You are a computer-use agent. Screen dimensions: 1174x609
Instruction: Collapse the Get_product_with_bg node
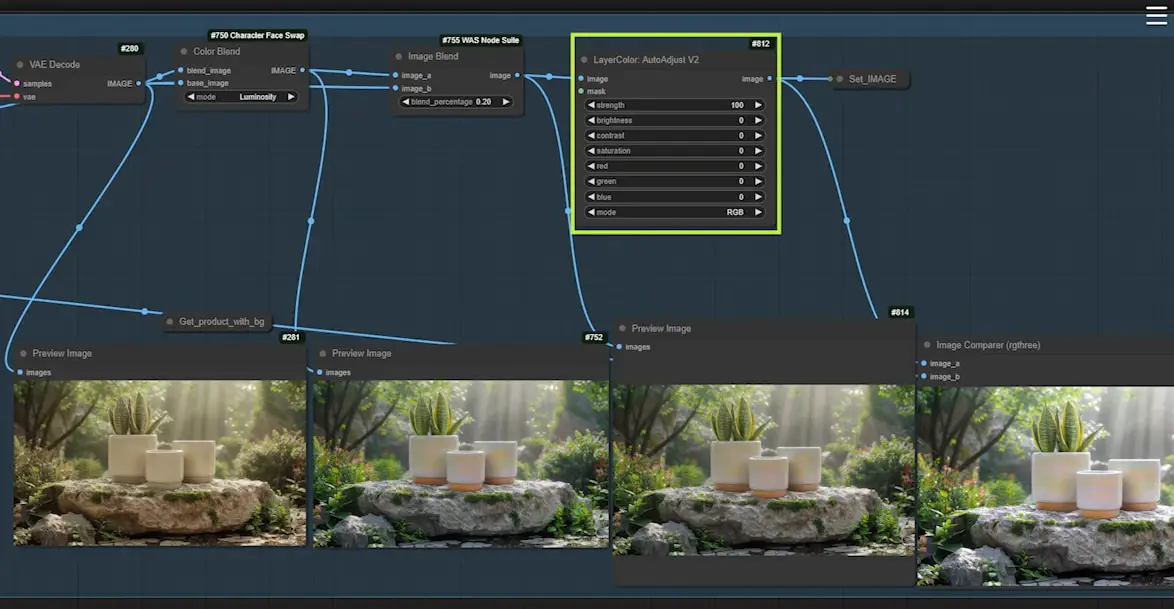169,322
